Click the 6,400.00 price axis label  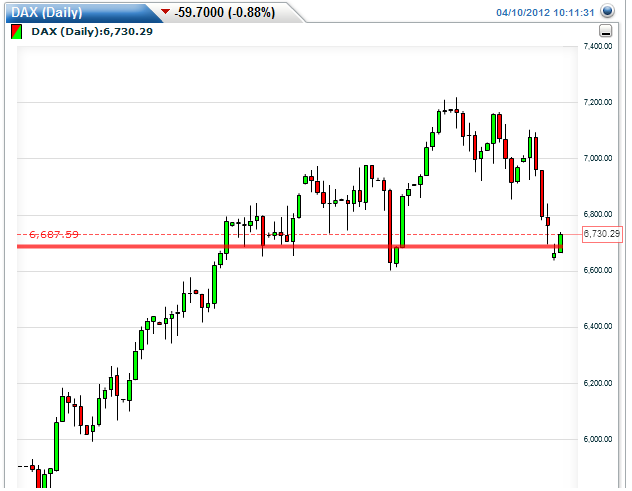[598, 327]
